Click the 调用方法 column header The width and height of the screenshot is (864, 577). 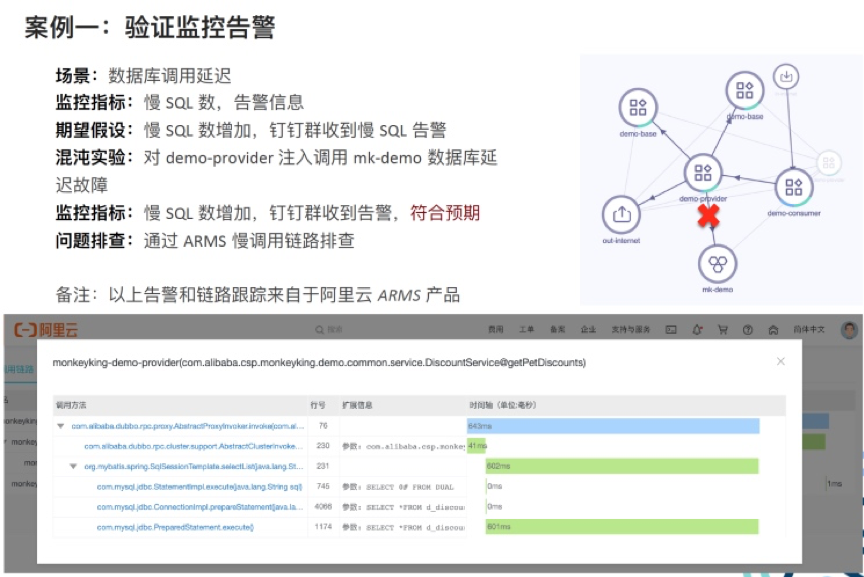coord(71,405)
